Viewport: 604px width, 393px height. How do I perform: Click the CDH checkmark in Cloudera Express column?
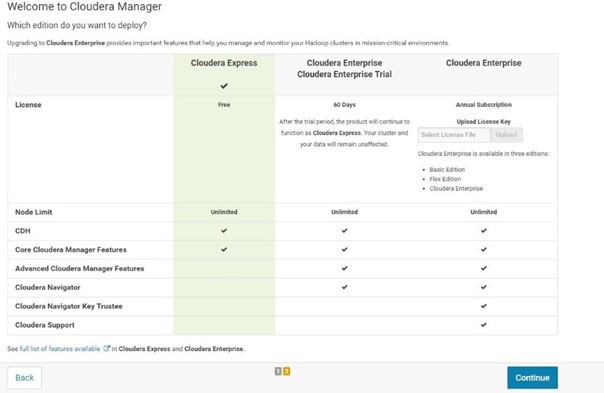tap(224, 230)
